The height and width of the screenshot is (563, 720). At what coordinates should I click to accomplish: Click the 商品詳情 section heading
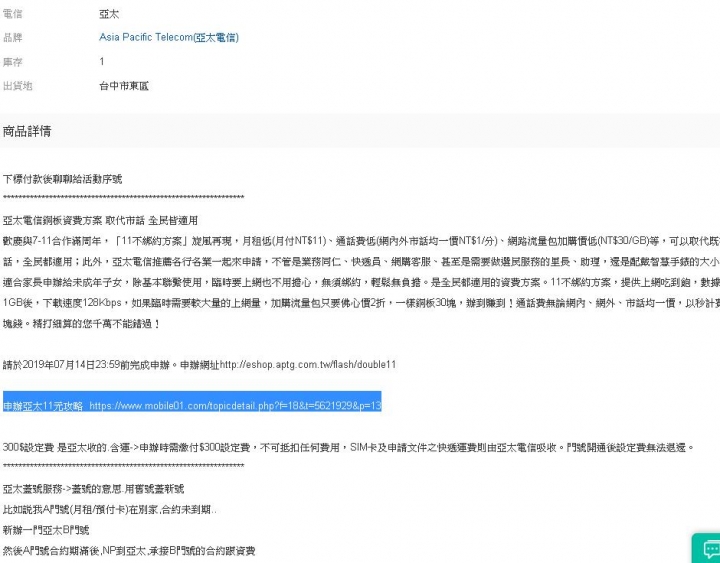click(27, 131)
